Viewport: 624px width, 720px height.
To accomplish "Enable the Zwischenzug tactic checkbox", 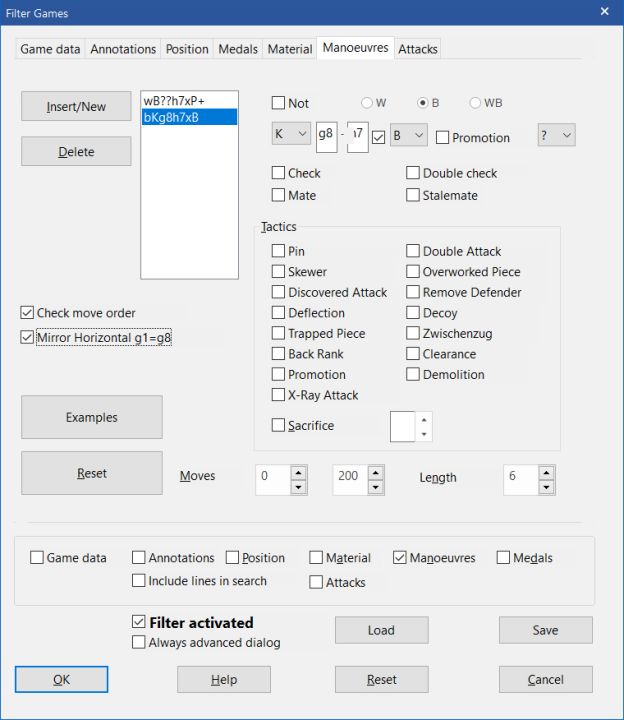I will tap(413, 334).
